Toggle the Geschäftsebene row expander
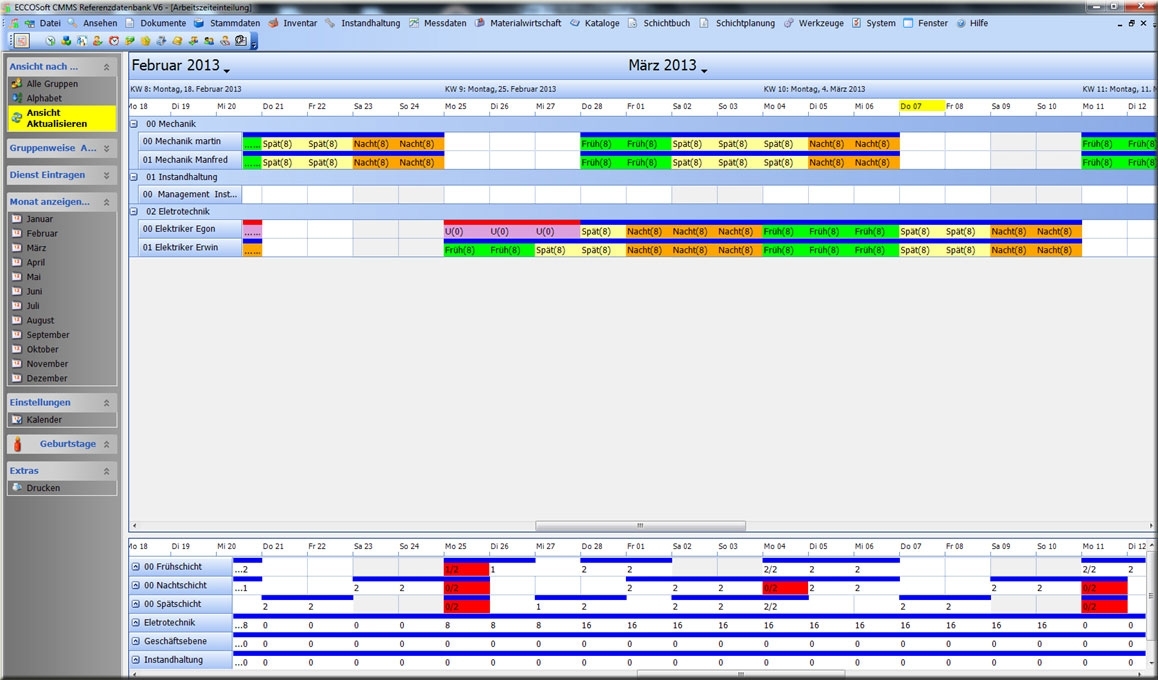The image size is (1158, 680). coord(136,641)
